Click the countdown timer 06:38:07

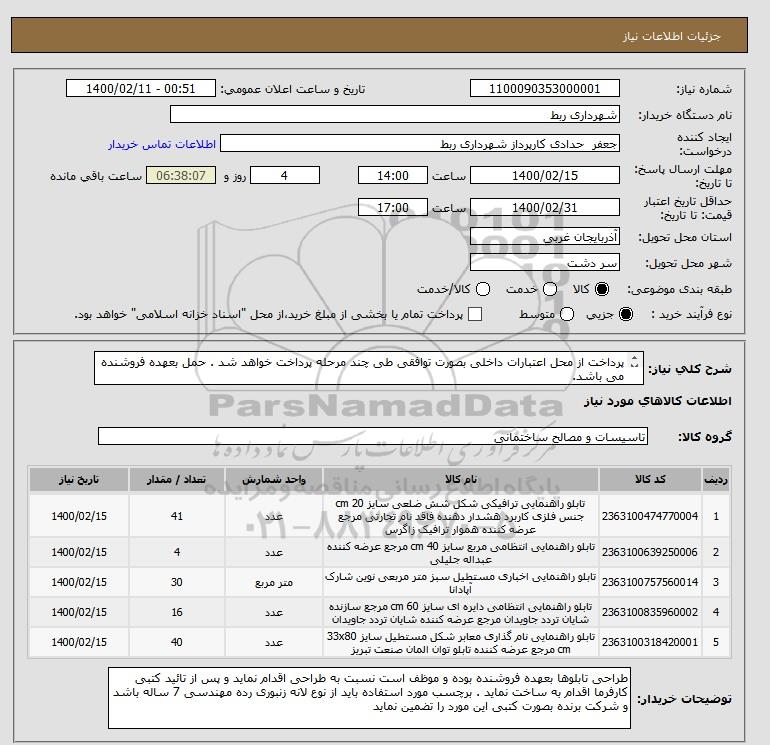(x=181, y=175)
